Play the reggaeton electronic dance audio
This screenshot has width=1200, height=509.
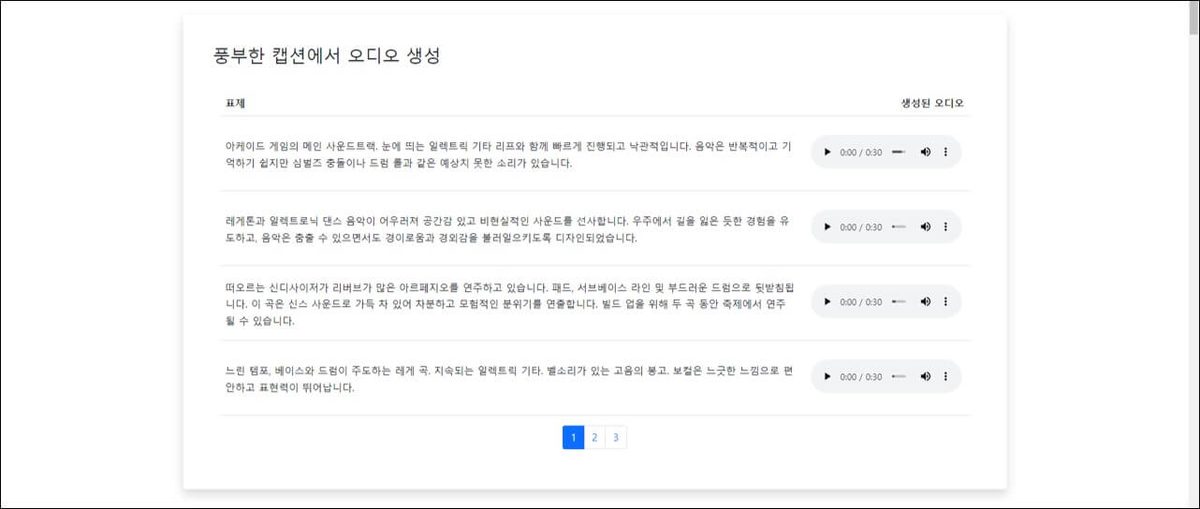pos(827,227)
